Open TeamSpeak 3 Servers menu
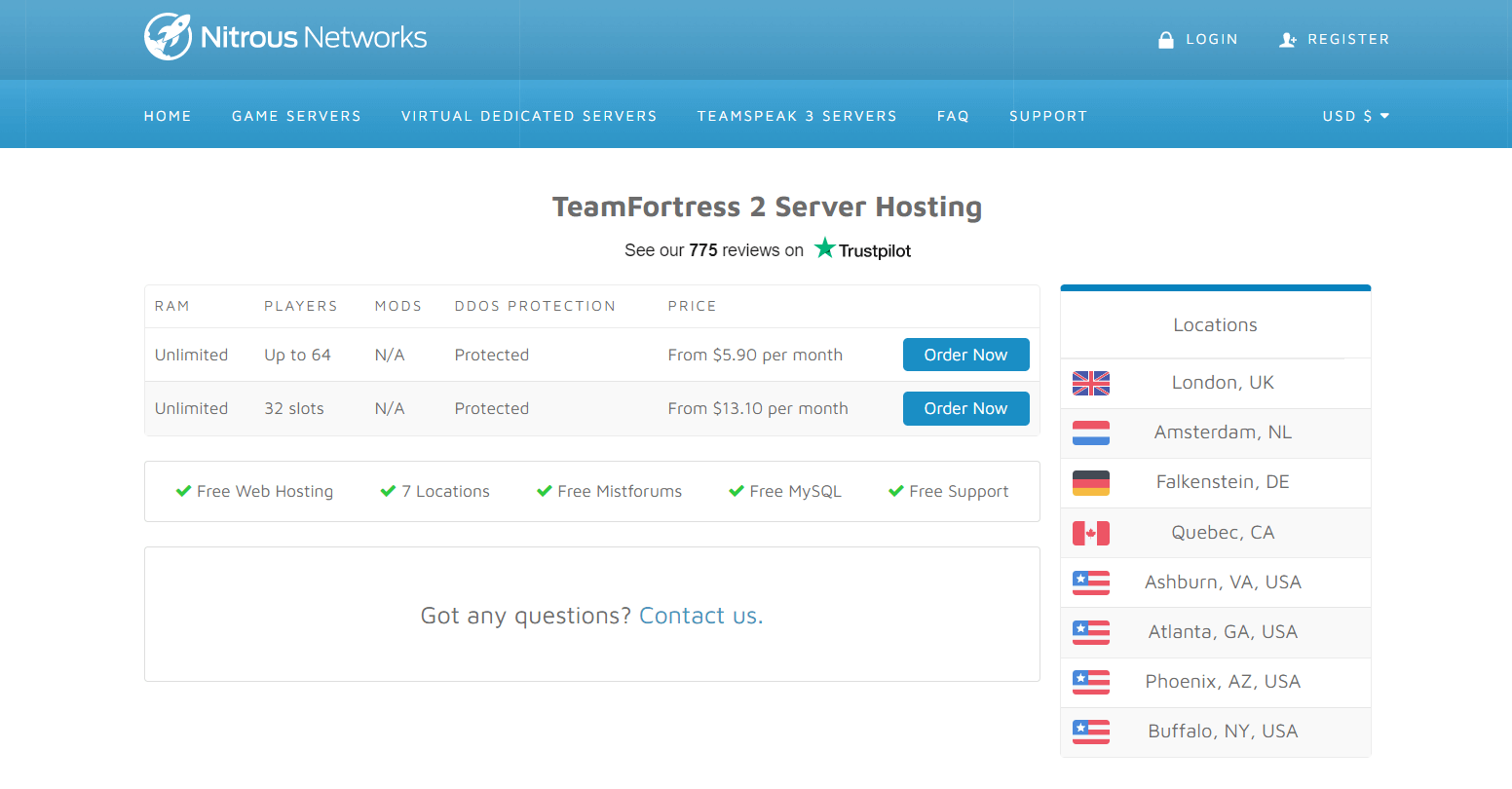The image size is (1512, 789). click(797, 116)
